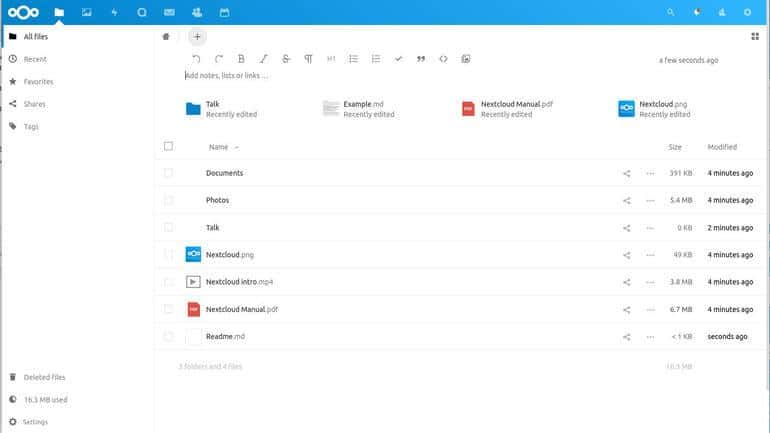This screenshot has height=433, width=770.
Task: Undo the last edit in editor
Action: 196,59
